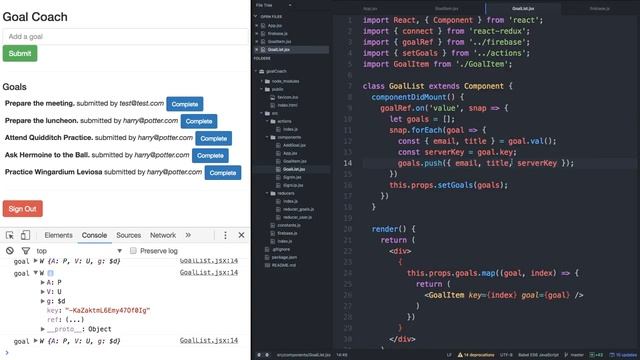Open reducer_goals.js in the file tree
The image size is (640, 360).
298,209
